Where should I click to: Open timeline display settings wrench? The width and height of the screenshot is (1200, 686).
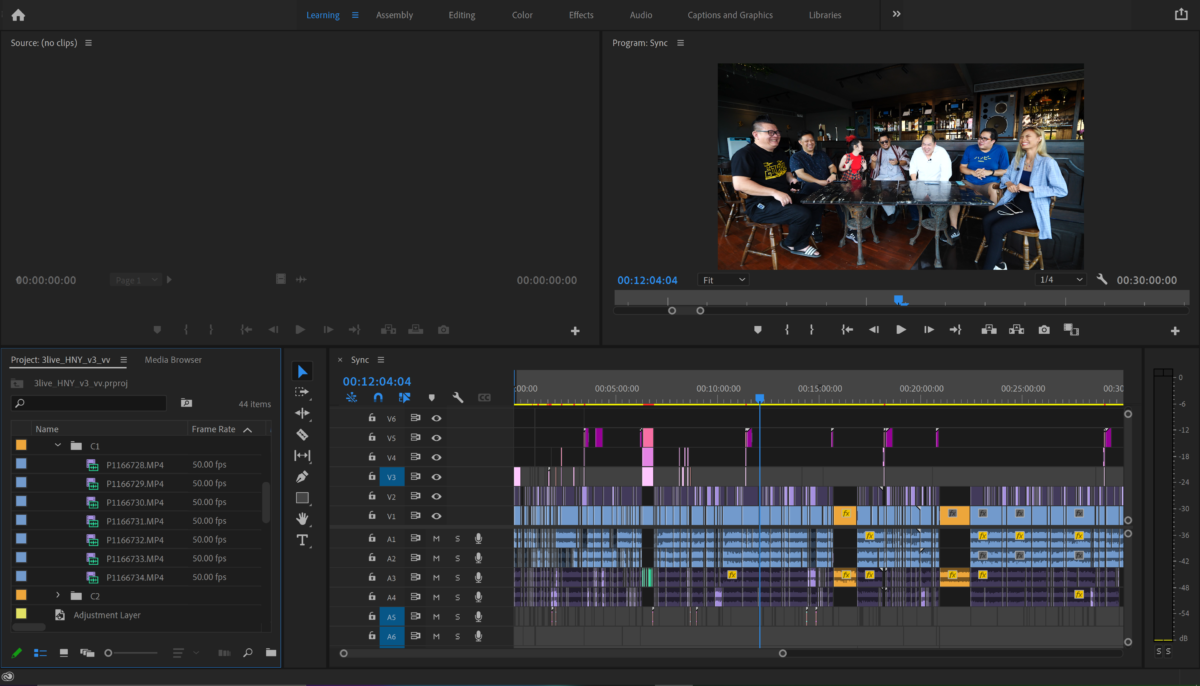tap(457, 397)
